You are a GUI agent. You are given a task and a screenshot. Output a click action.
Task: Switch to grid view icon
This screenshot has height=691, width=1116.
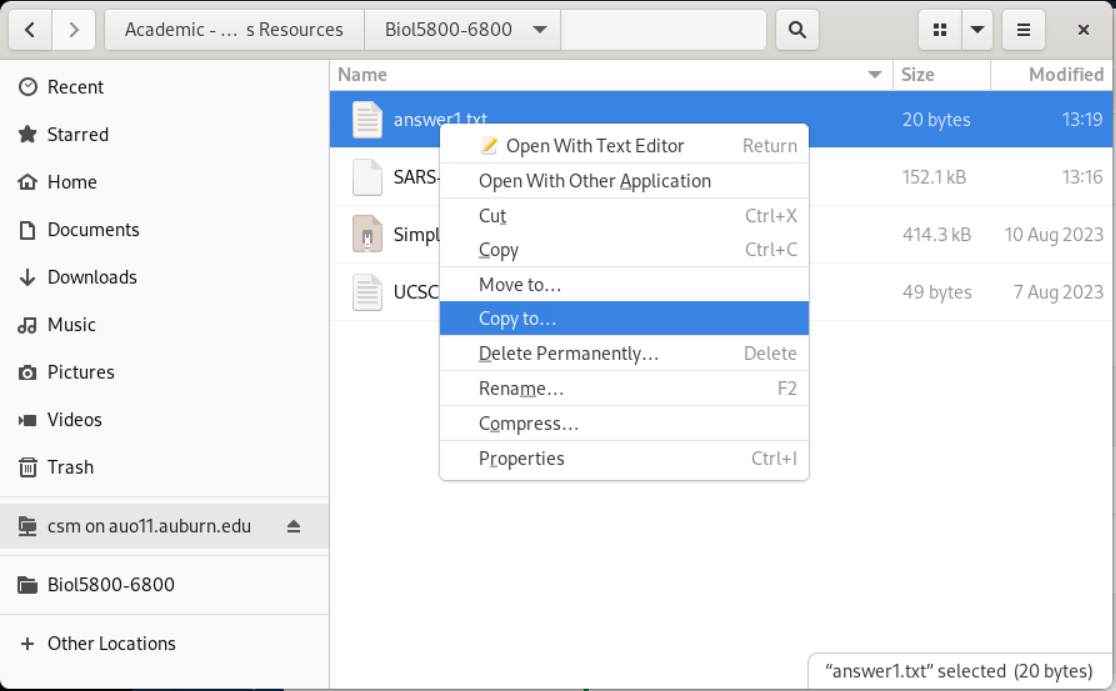tap(940, 30)
